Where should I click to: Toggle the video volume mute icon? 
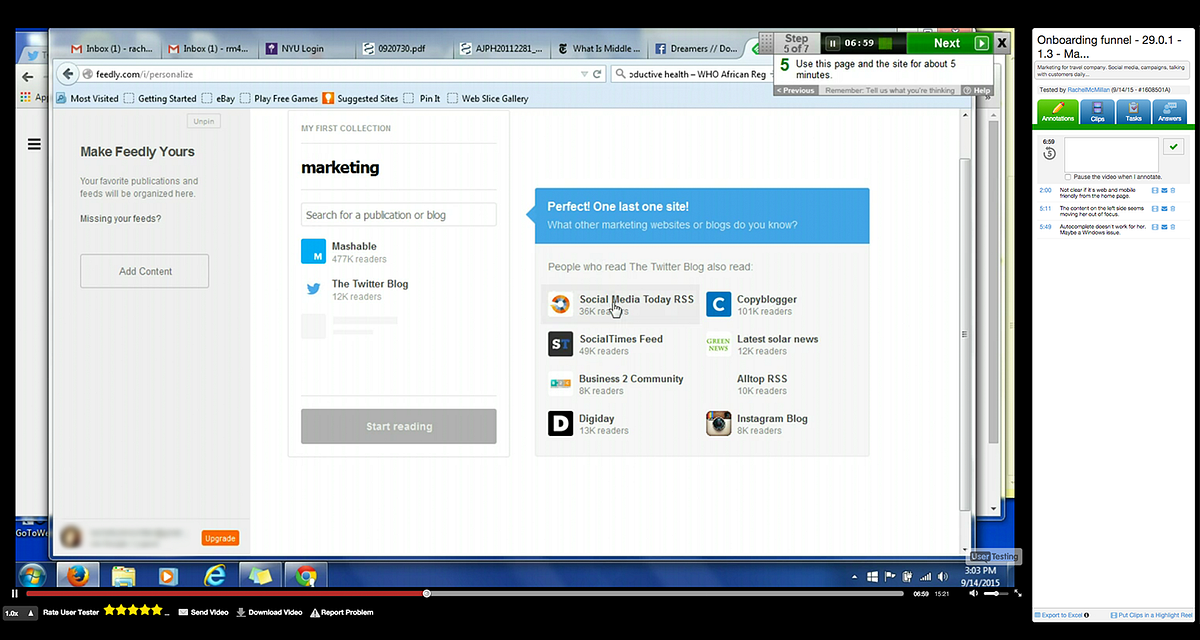point(975,593)
